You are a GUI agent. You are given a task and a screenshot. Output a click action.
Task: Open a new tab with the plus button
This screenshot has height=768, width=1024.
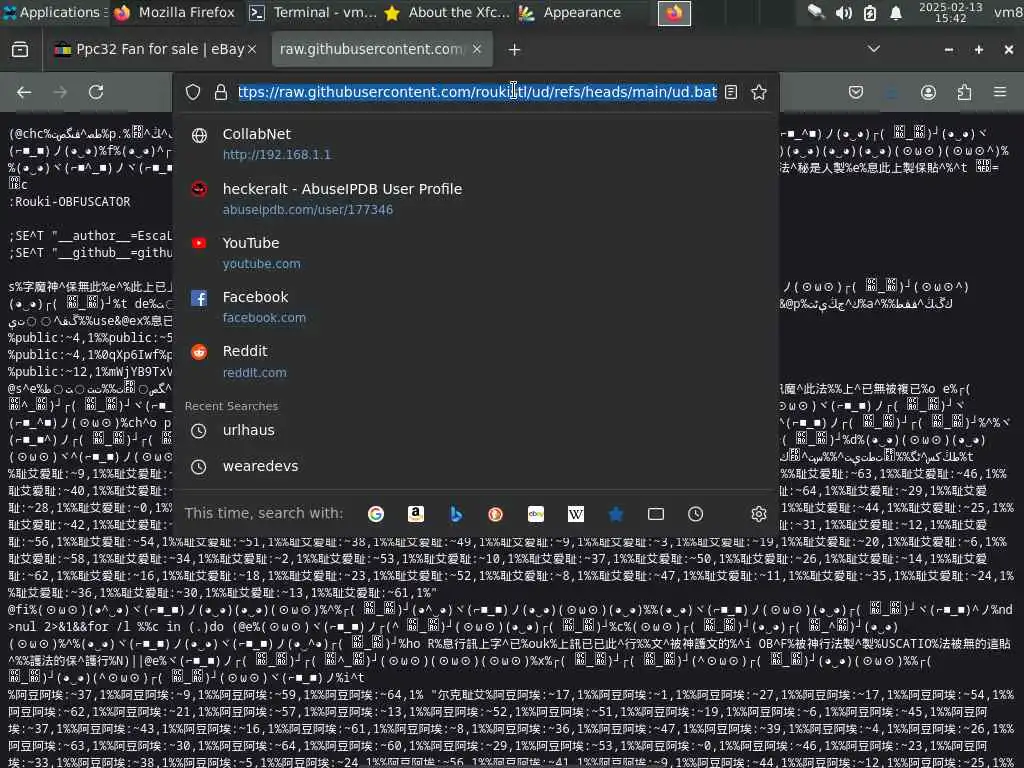pyautogui.click(x=515, y=50)
